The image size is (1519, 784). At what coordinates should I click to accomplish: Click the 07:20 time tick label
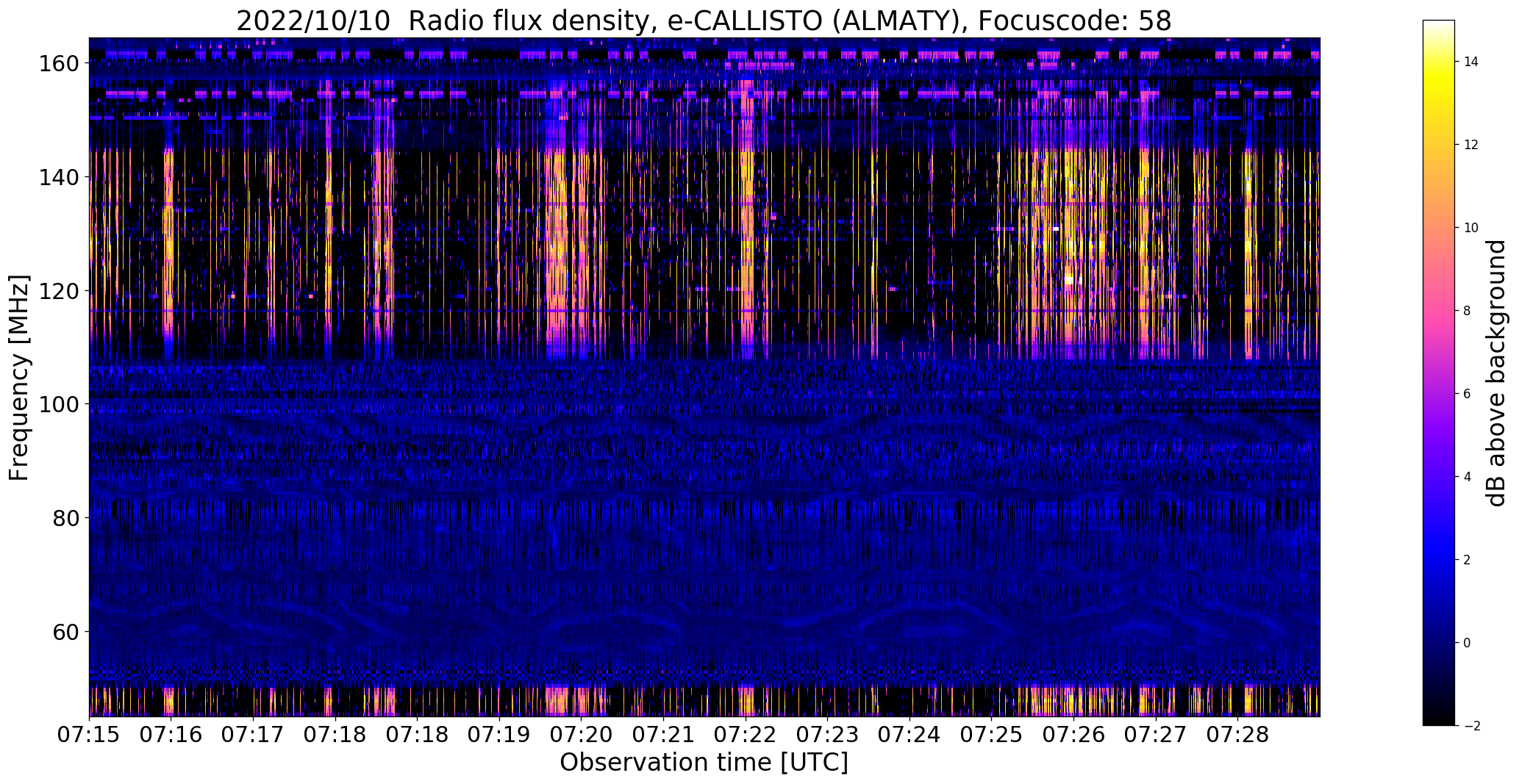click(581, 735)
